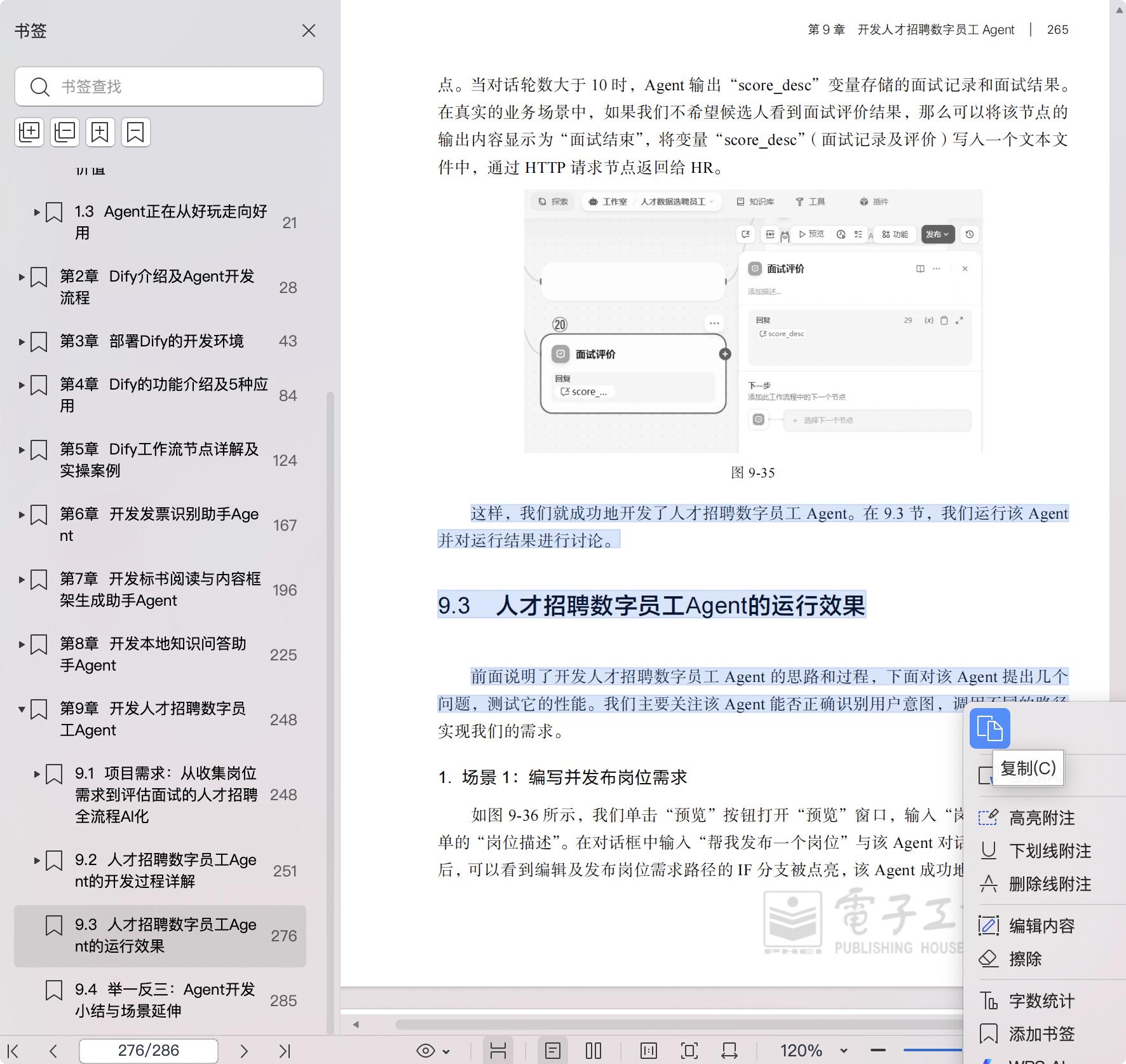Click the page number field 276/286
The image size is (1126, 1064).
click(x=147, y=1050)
